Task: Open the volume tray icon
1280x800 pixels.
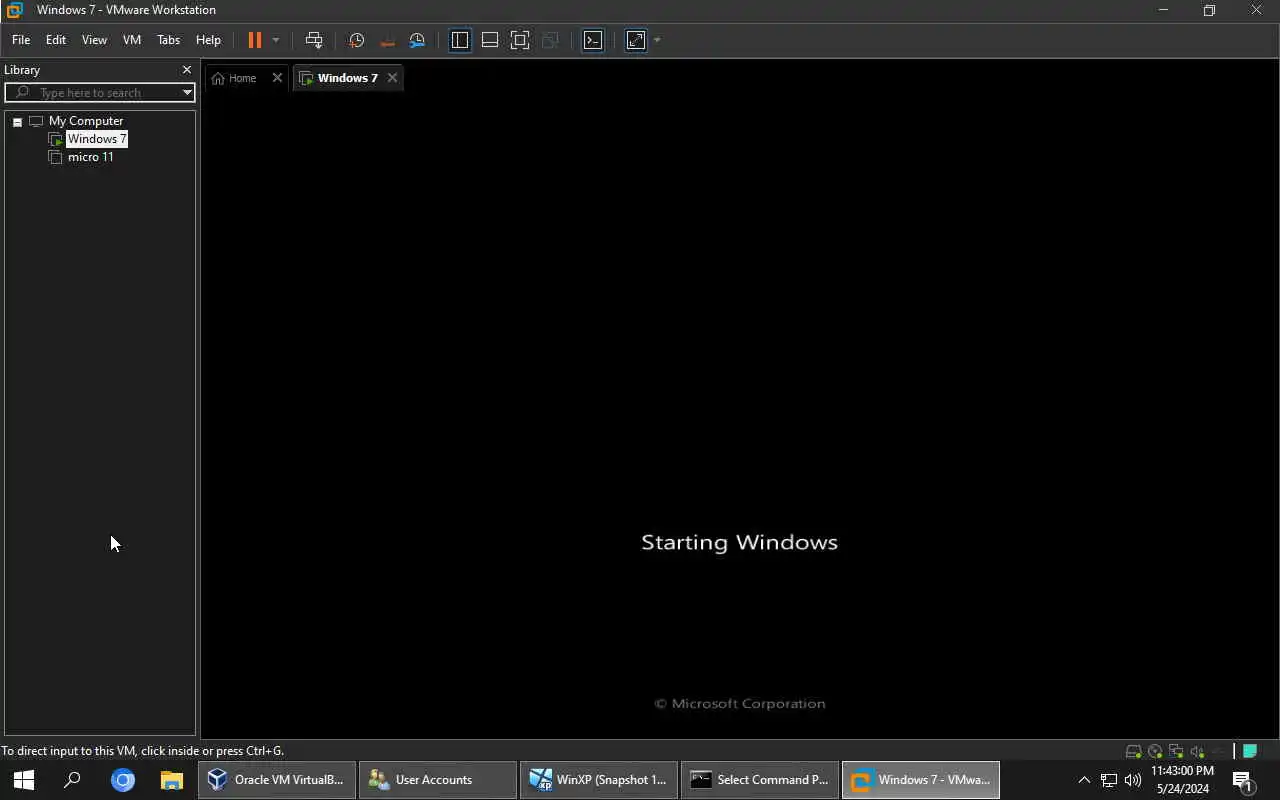Action: pyautogui.click(x=1133, y=780)
